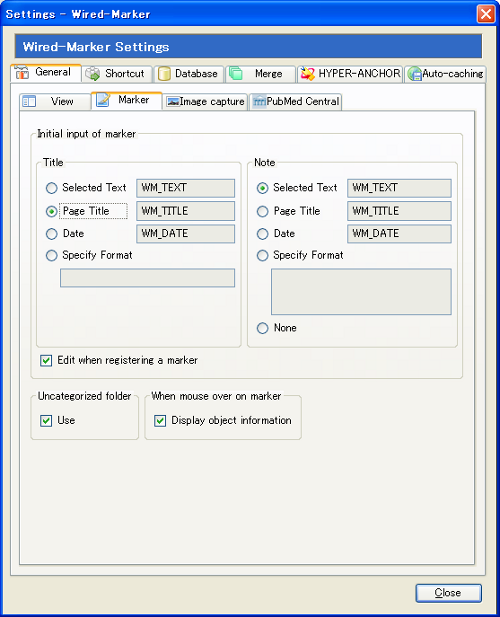Image resolution: width=500 pixels, height=617 pixels.
Task: Click the Shortcut tab icon
Action: (93, 74)
